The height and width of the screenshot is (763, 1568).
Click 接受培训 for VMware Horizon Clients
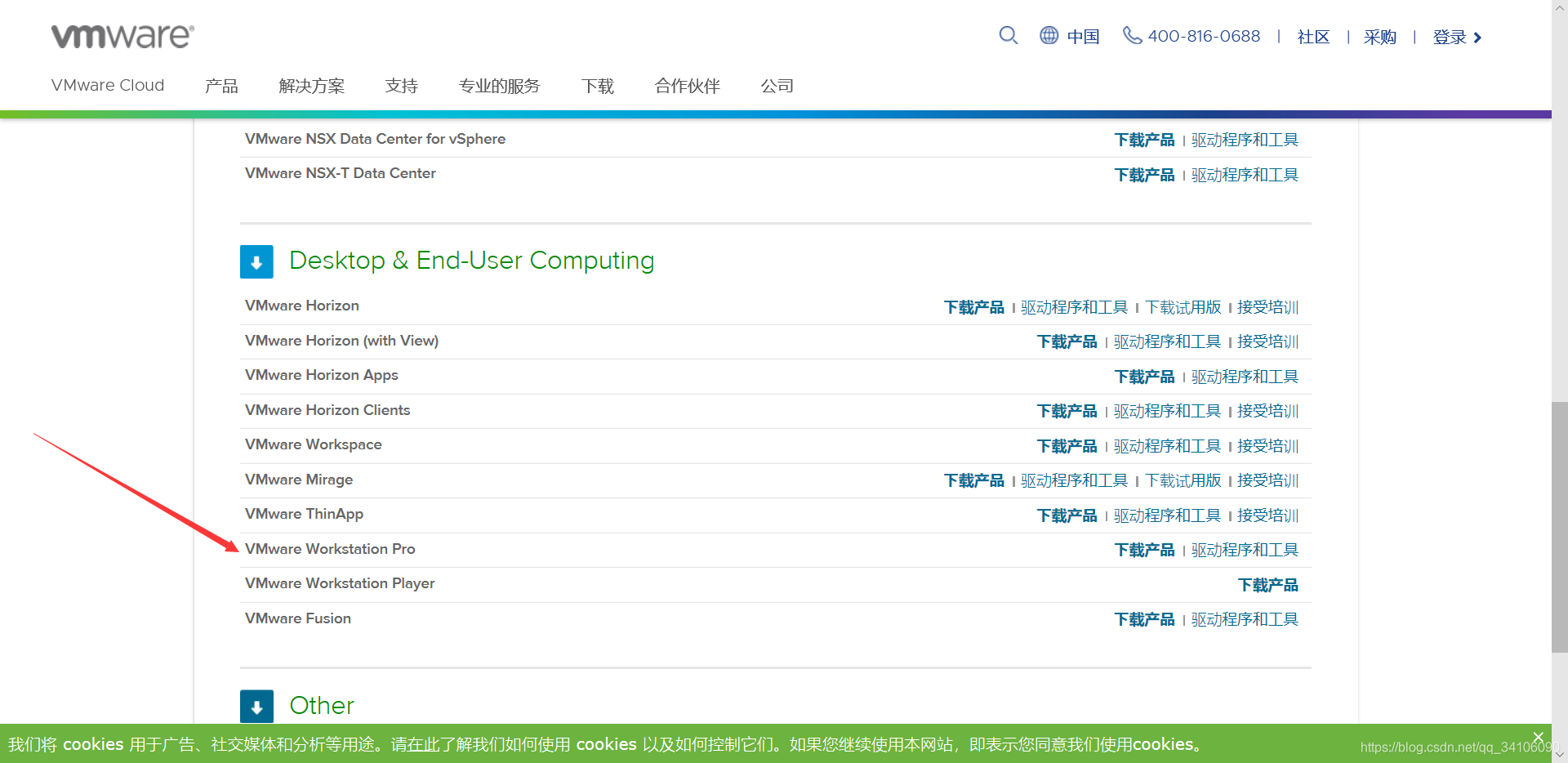(1267, 411)
